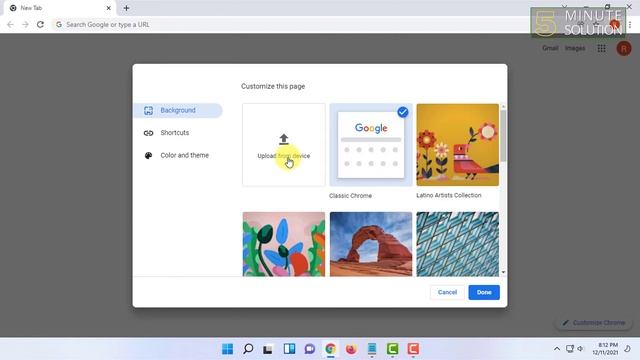This screenshot has width=640, height=360.
Task: Click the Shortcuts link icon
Action: click(x=149, y=133)
